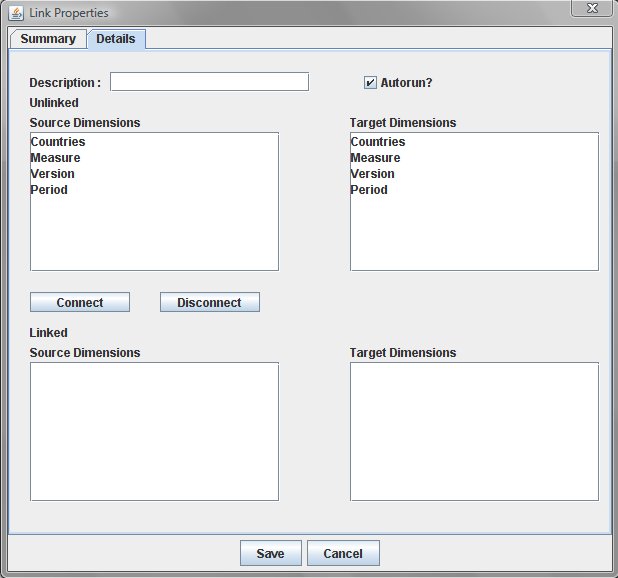Save the link properties
Image resolution: width=618 pixels, height=578 pixels.
[x=270, y=554]
